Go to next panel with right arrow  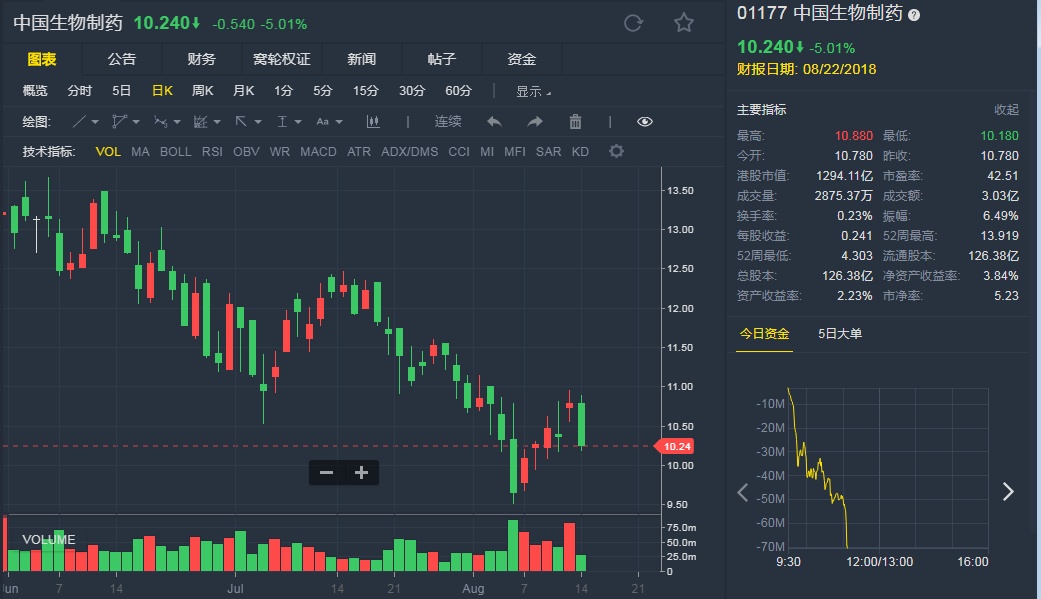(x=1008, y=491)
